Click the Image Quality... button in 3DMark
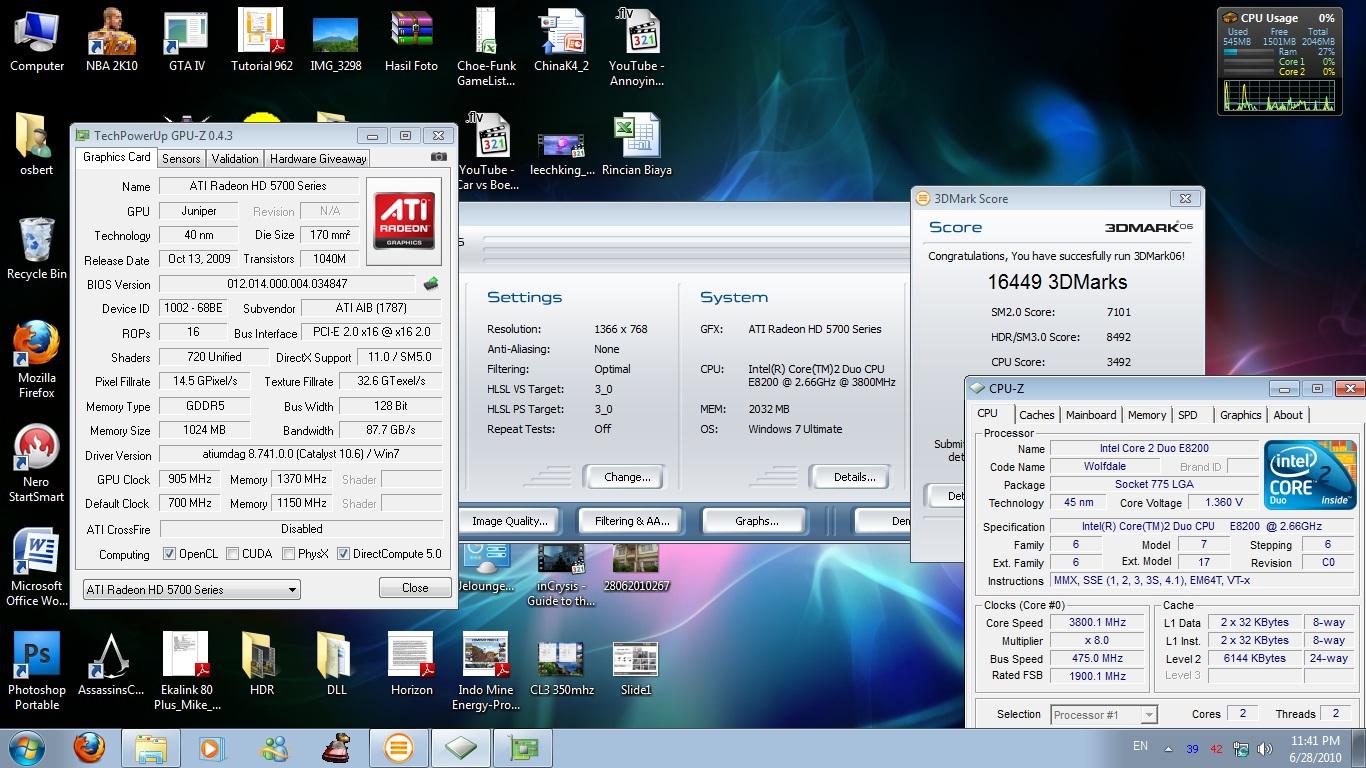1366x768 pixels. 510,521
